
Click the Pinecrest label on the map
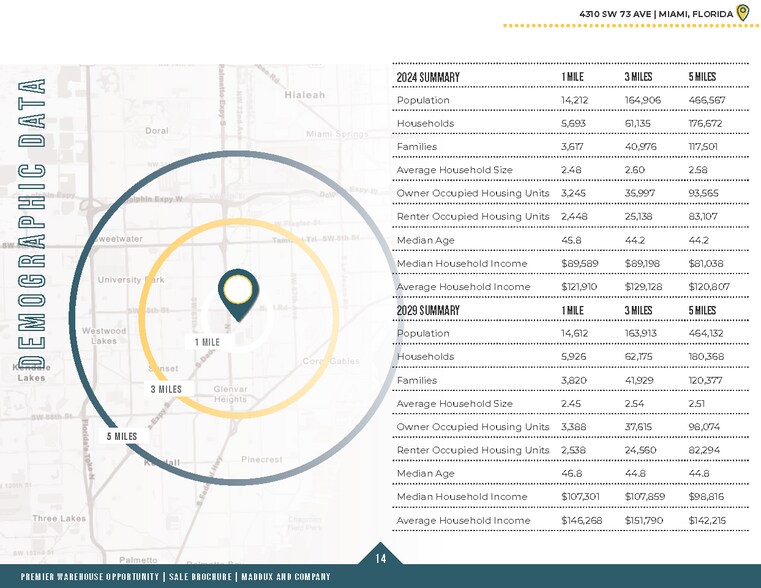point(262,459)
